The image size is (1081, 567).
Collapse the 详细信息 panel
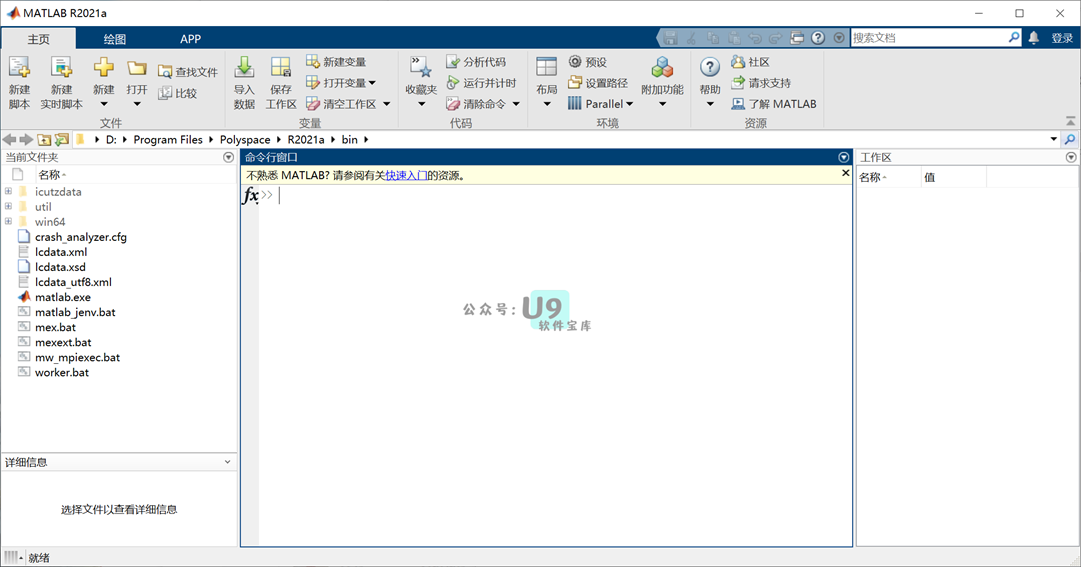point(228,461)
